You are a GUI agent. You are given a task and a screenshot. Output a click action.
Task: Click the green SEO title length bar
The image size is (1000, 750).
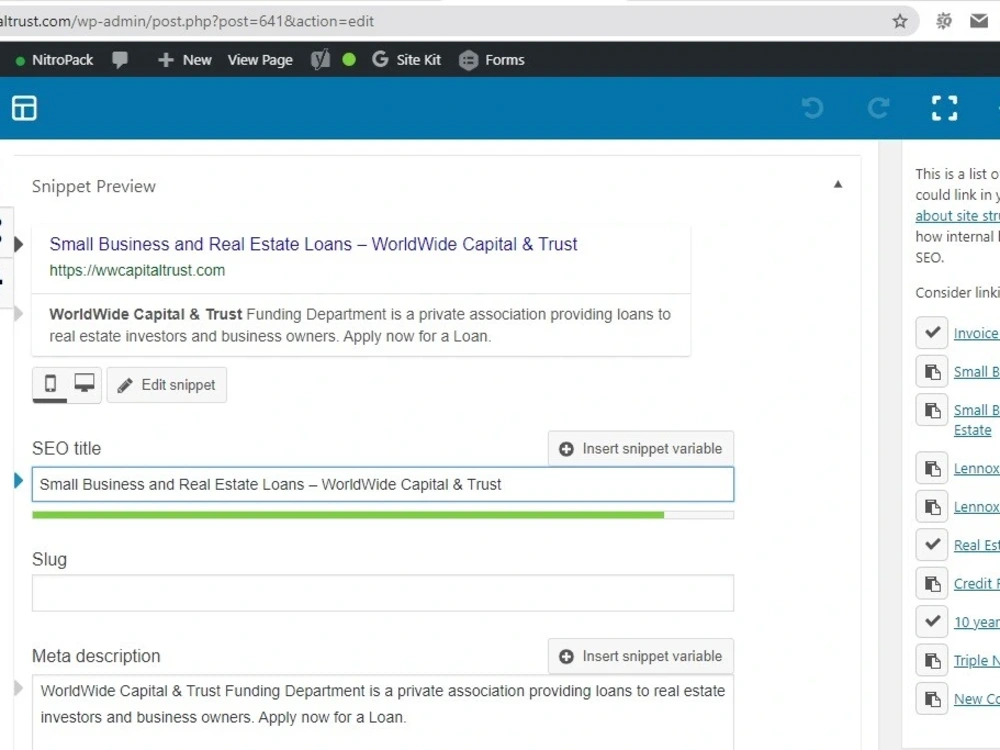click(x=348, y=515)
